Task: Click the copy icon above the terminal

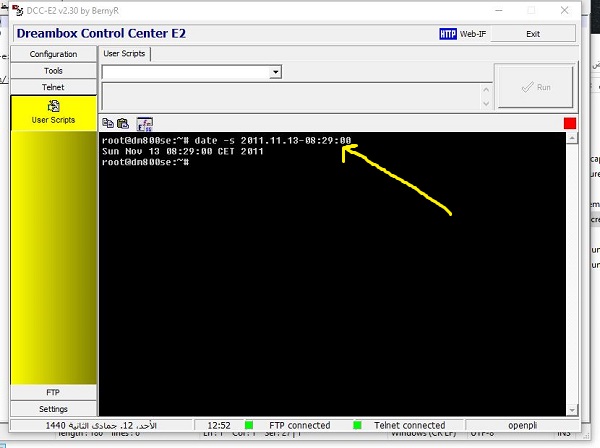Action: (108, 123)
